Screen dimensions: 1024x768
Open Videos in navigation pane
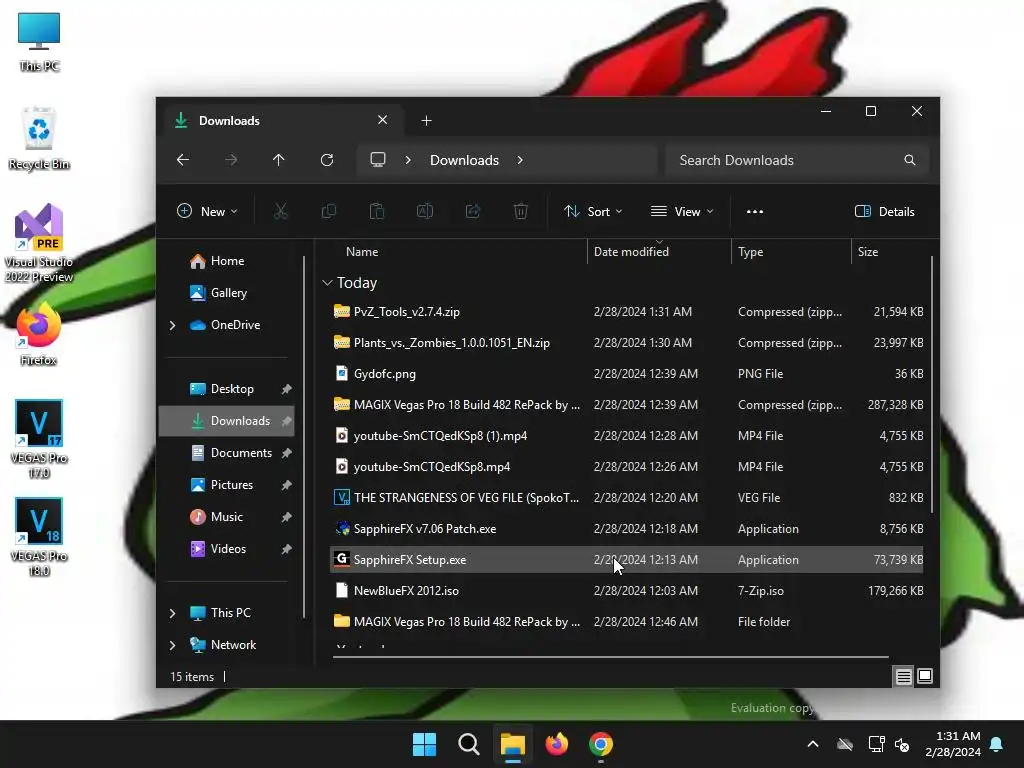[227, 549]
